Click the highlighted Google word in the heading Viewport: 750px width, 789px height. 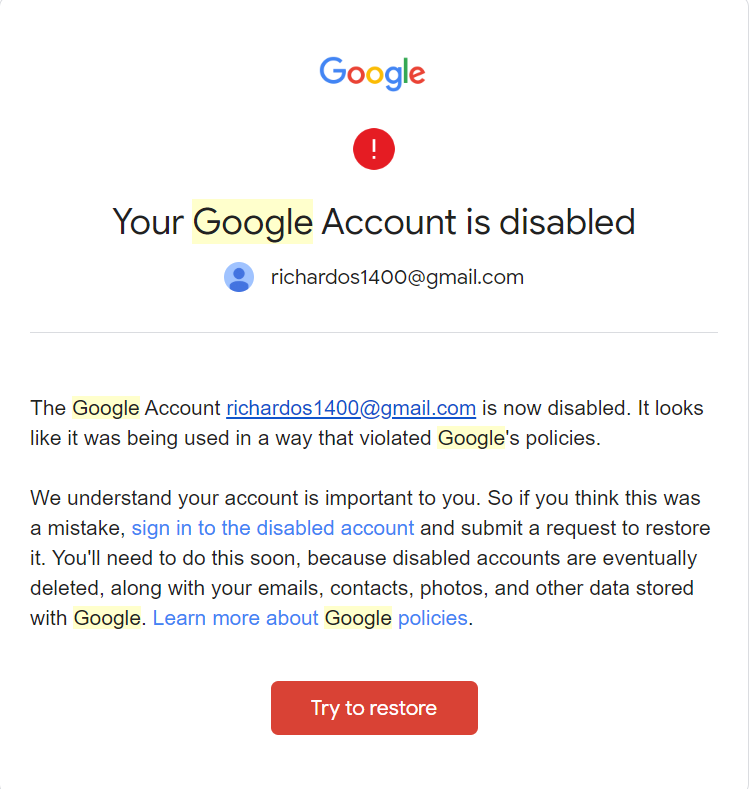253,222
